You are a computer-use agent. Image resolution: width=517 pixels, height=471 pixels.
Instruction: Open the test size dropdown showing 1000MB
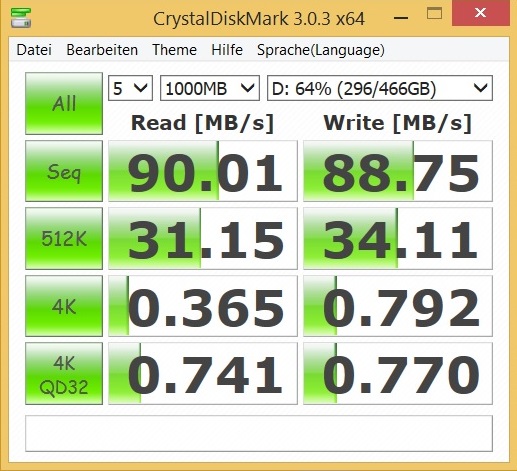210,88
